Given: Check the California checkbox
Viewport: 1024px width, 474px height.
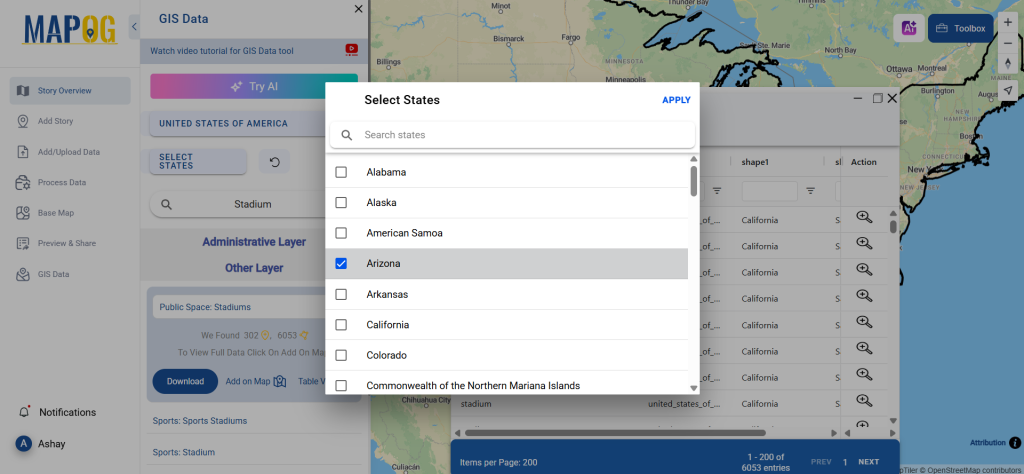Looking at the screenshot, I should pos(341,324).
